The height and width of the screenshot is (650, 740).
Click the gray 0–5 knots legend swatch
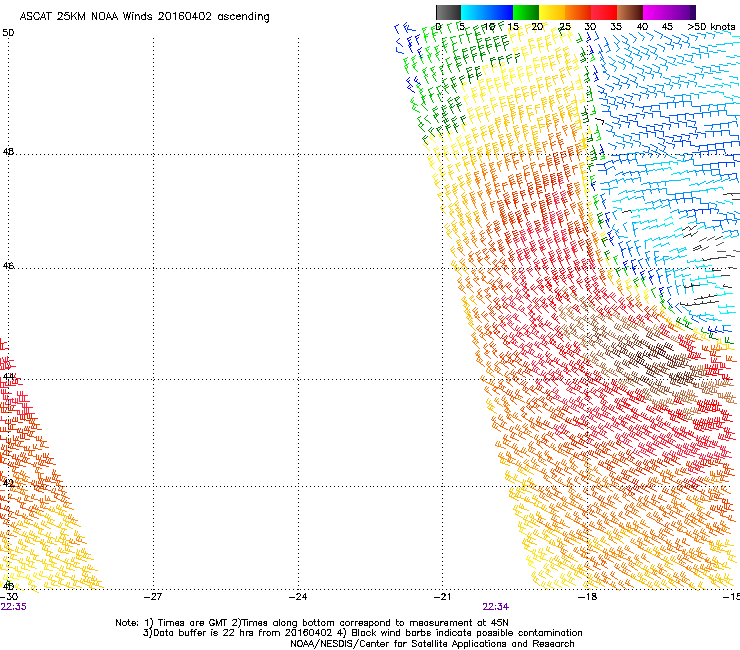coord(448,12)
